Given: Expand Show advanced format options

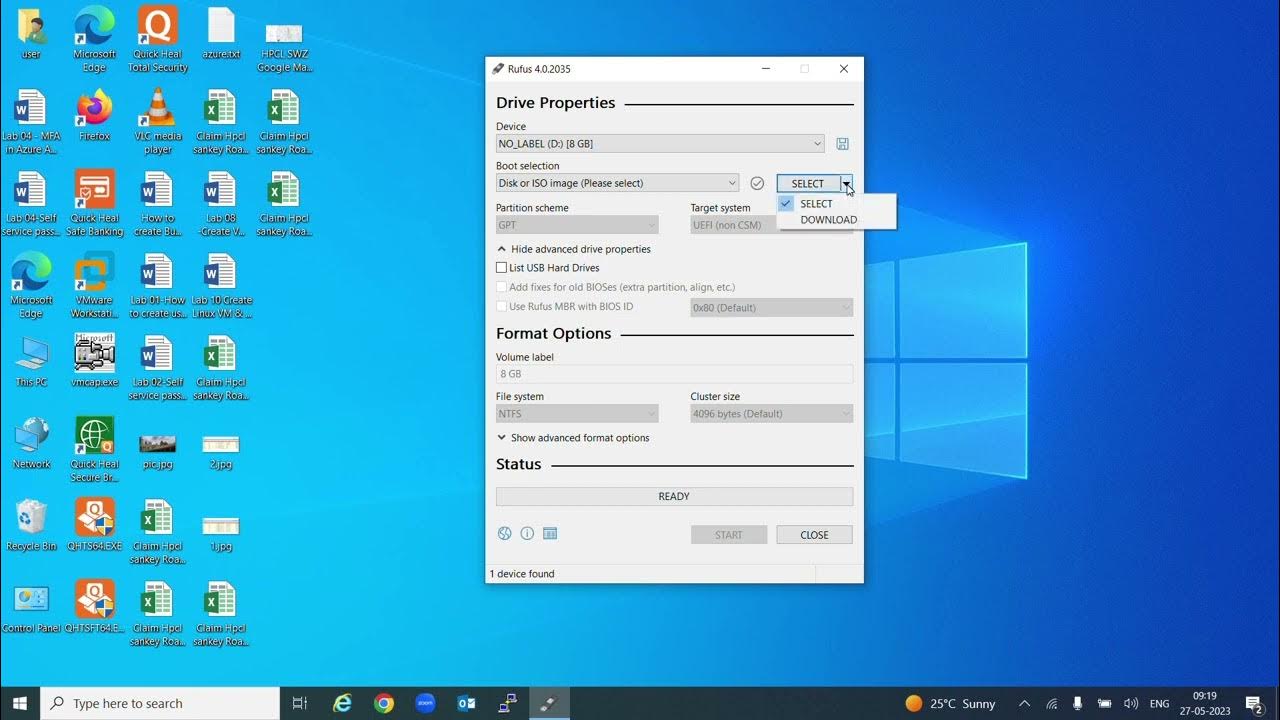Looking at the screenshot, I should 574,438.
